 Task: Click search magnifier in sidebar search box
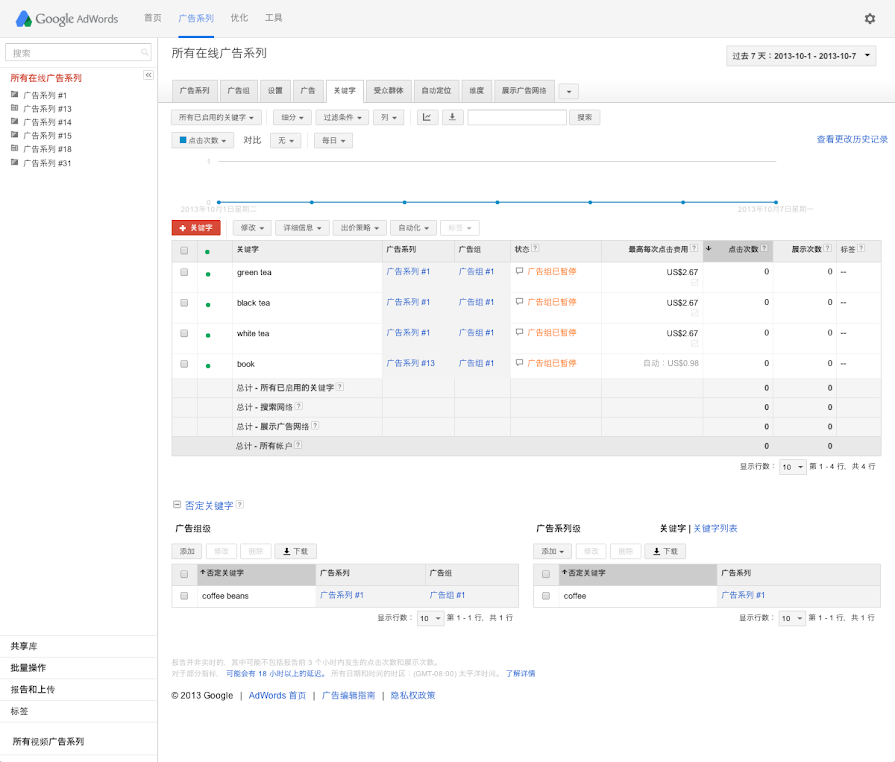[145, 52]
